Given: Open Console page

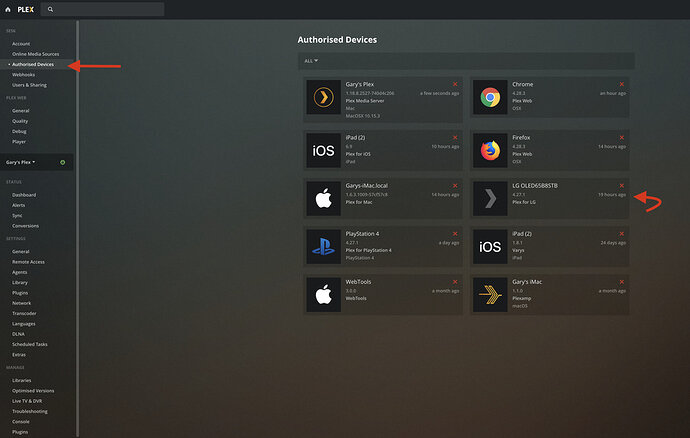Looking at the screenshot, I should click(21, 422).
